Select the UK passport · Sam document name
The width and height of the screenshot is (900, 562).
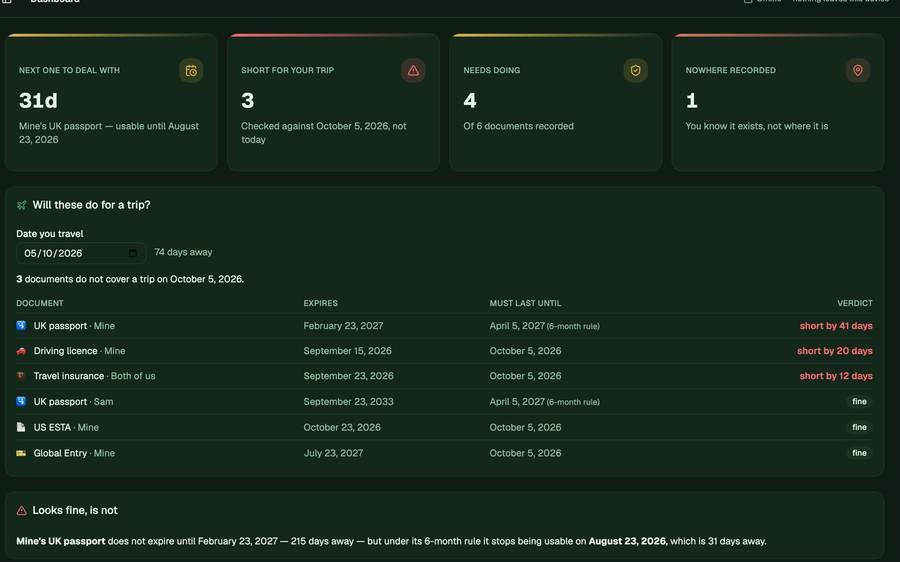click(x=73, y=401)
